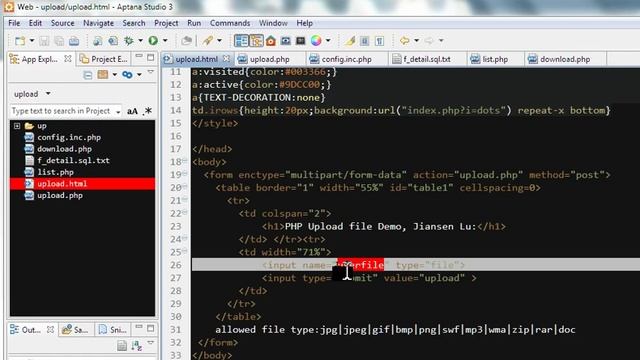640x360 pixels.
Task: Click the orange package icon in App Explorer
Action: point(103,75)
